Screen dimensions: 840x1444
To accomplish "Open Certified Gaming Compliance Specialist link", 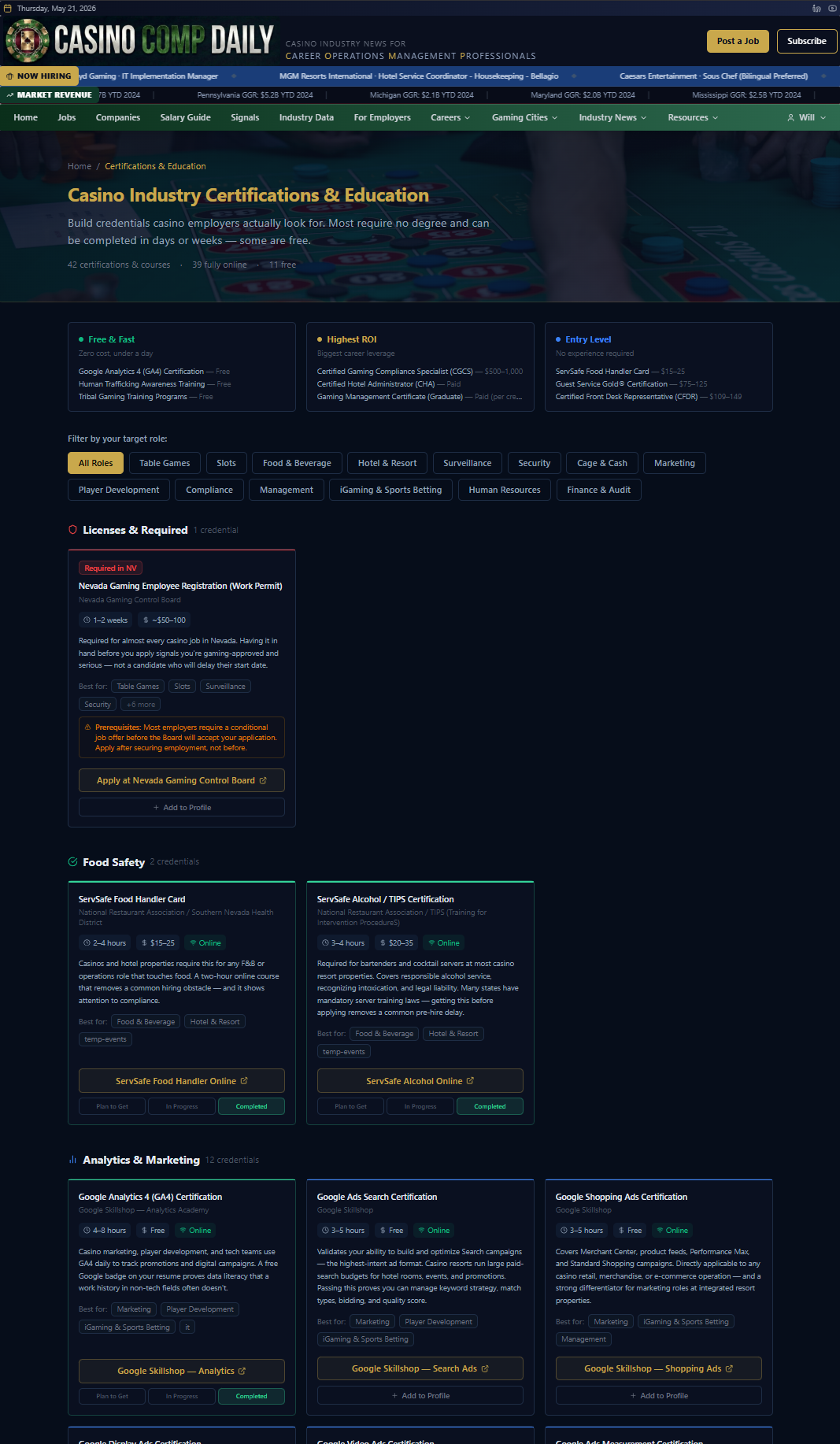I will point(395,372).
